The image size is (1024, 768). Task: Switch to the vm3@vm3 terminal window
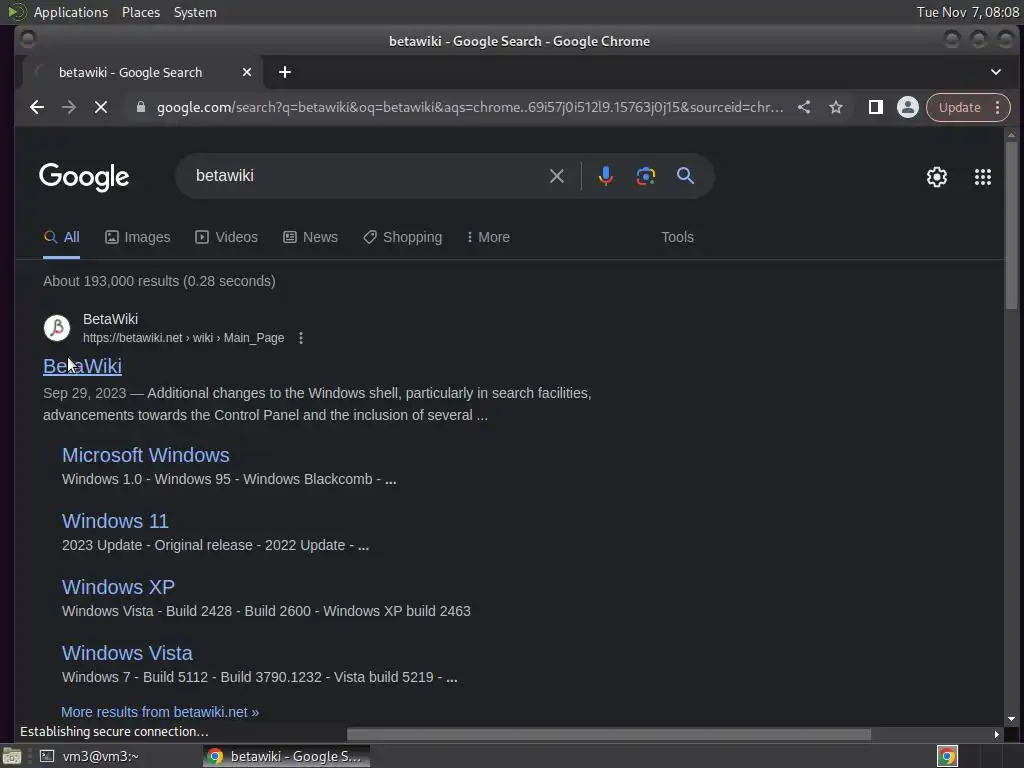click(90, 756)
